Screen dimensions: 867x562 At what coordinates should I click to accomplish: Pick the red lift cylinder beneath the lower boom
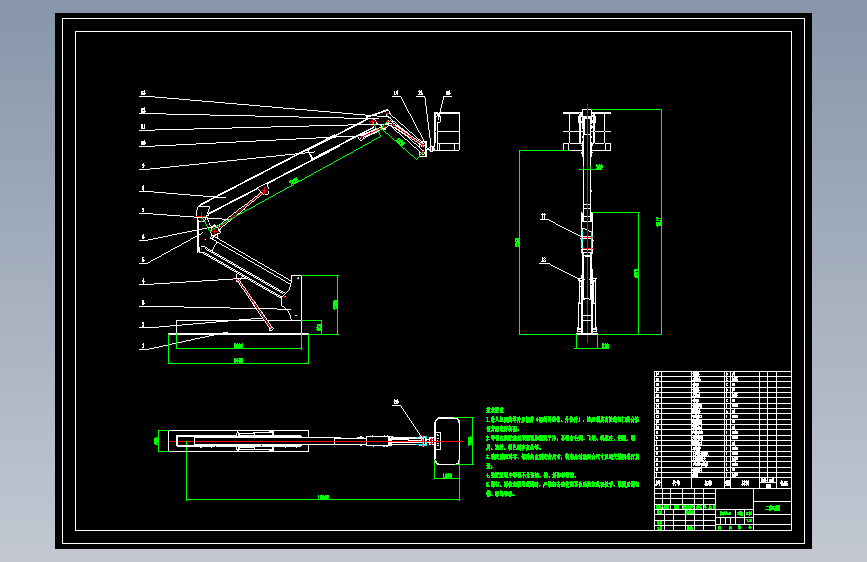pyautogui.click(x=254, y=304)
